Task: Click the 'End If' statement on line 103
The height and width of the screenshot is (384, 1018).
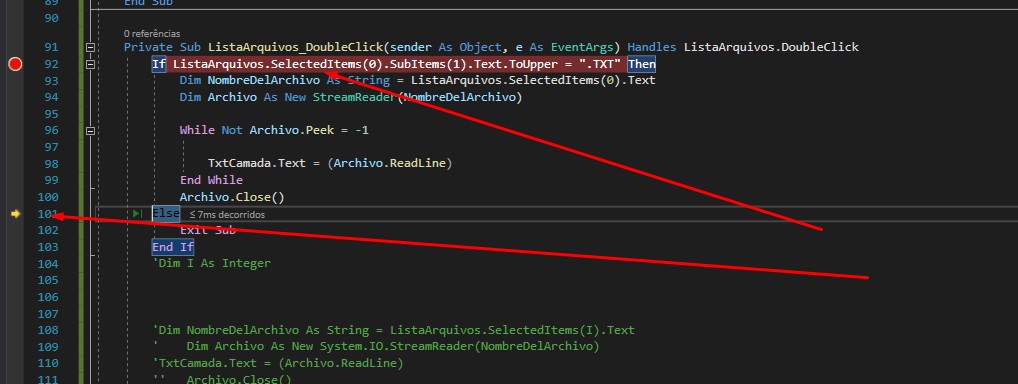Action: (173, 246)
